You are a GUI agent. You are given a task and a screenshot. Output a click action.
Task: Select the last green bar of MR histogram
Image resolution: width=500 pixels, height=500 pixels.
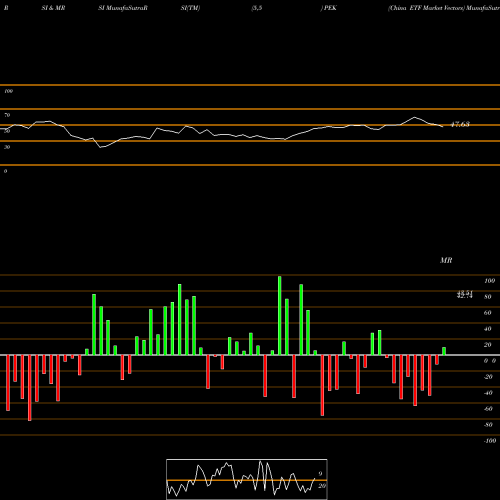pos(444,351)
